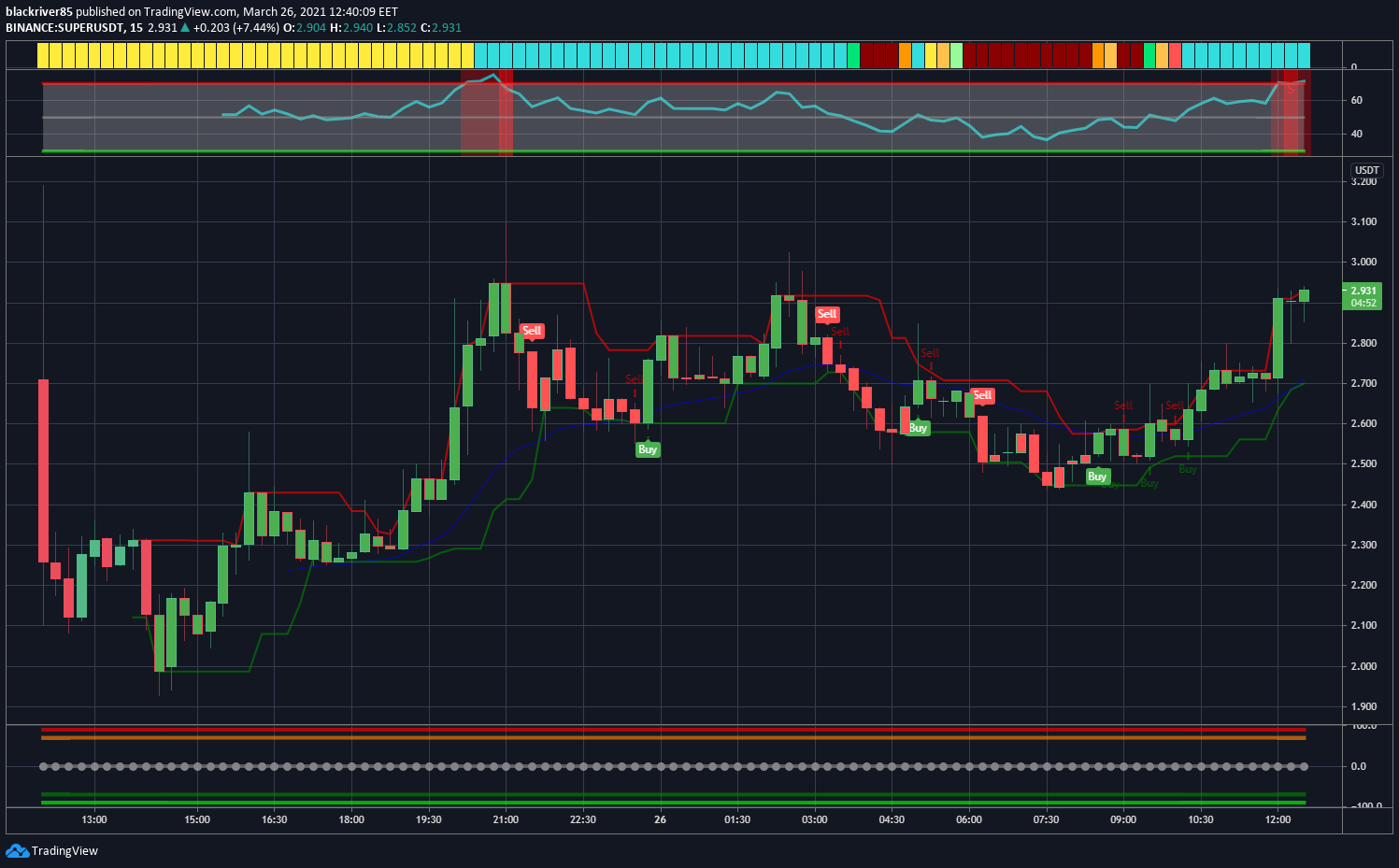Click the 2.800 price axis label

click(x=1363, y=343)
